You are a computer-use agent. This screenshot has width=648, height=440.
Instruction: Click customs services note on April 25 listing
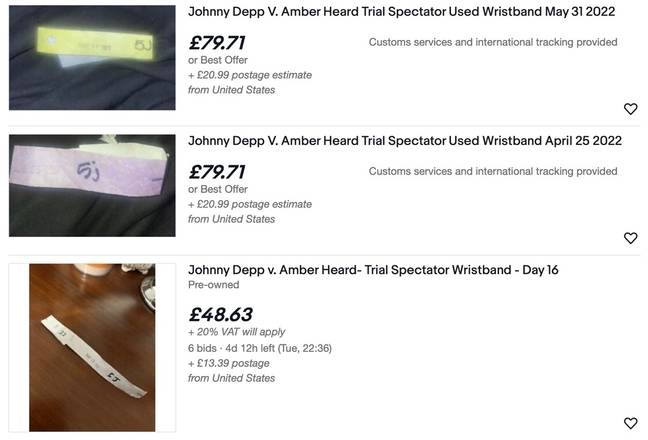click(493, 171)
